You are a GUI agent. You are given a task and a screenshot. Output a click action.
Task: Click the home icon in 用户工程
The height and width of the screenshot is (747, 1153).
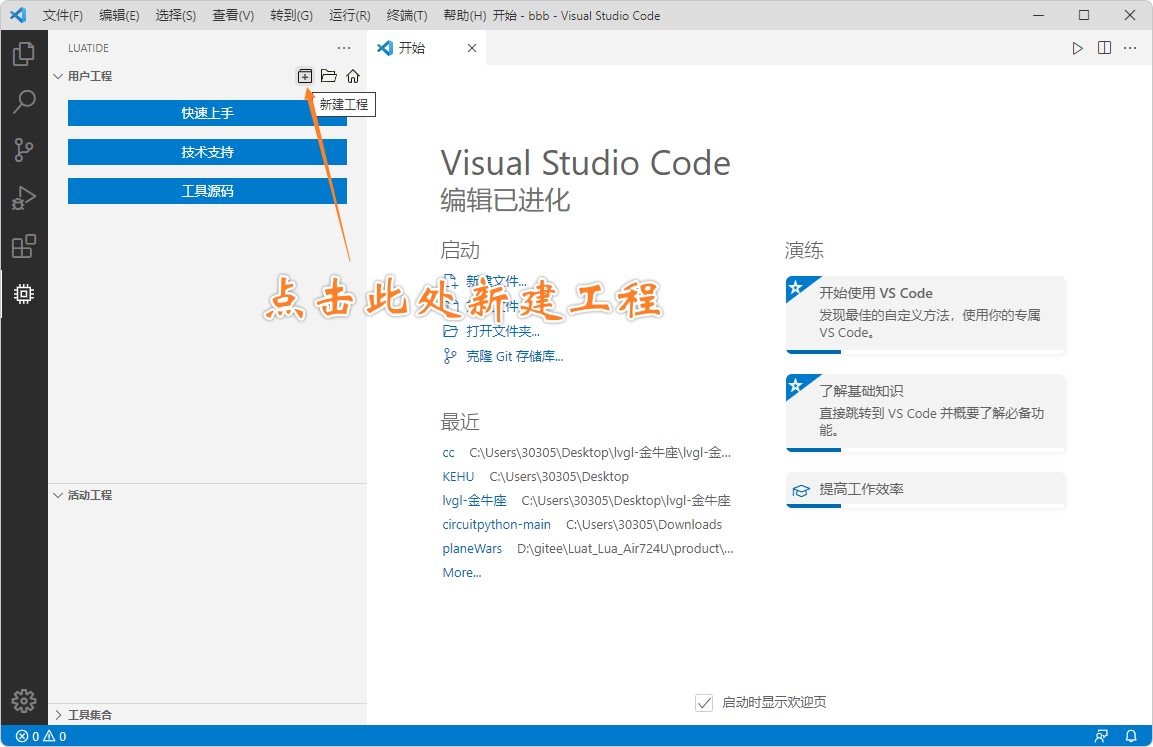[353, 76]
